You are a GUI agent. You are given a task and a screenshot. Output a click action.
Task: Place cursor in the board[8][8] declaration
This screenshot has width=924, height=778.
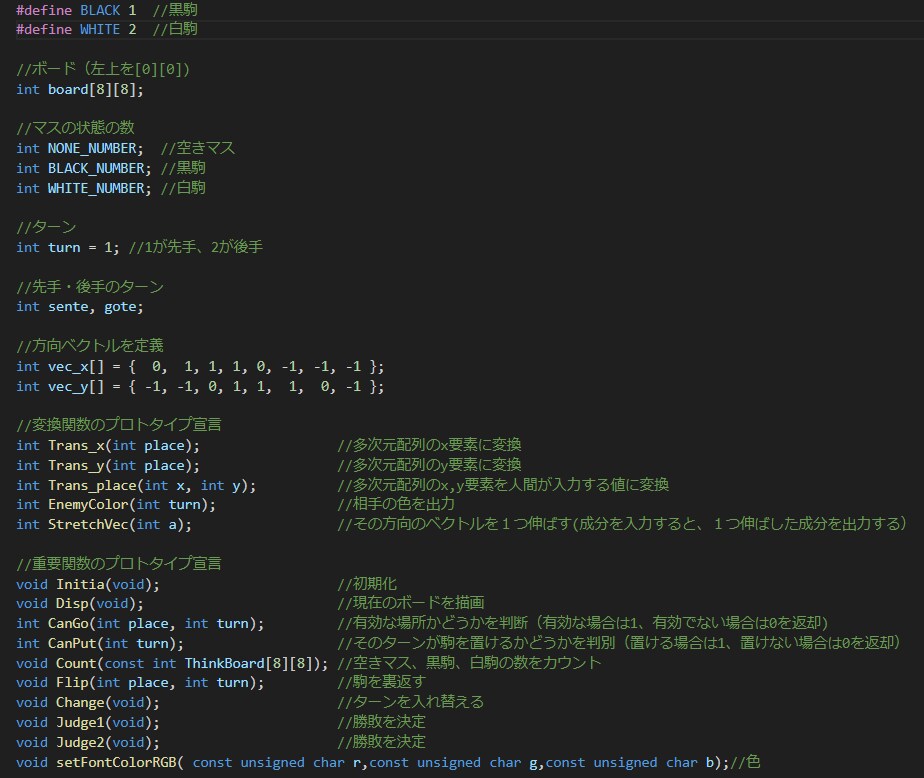point(70,89)
